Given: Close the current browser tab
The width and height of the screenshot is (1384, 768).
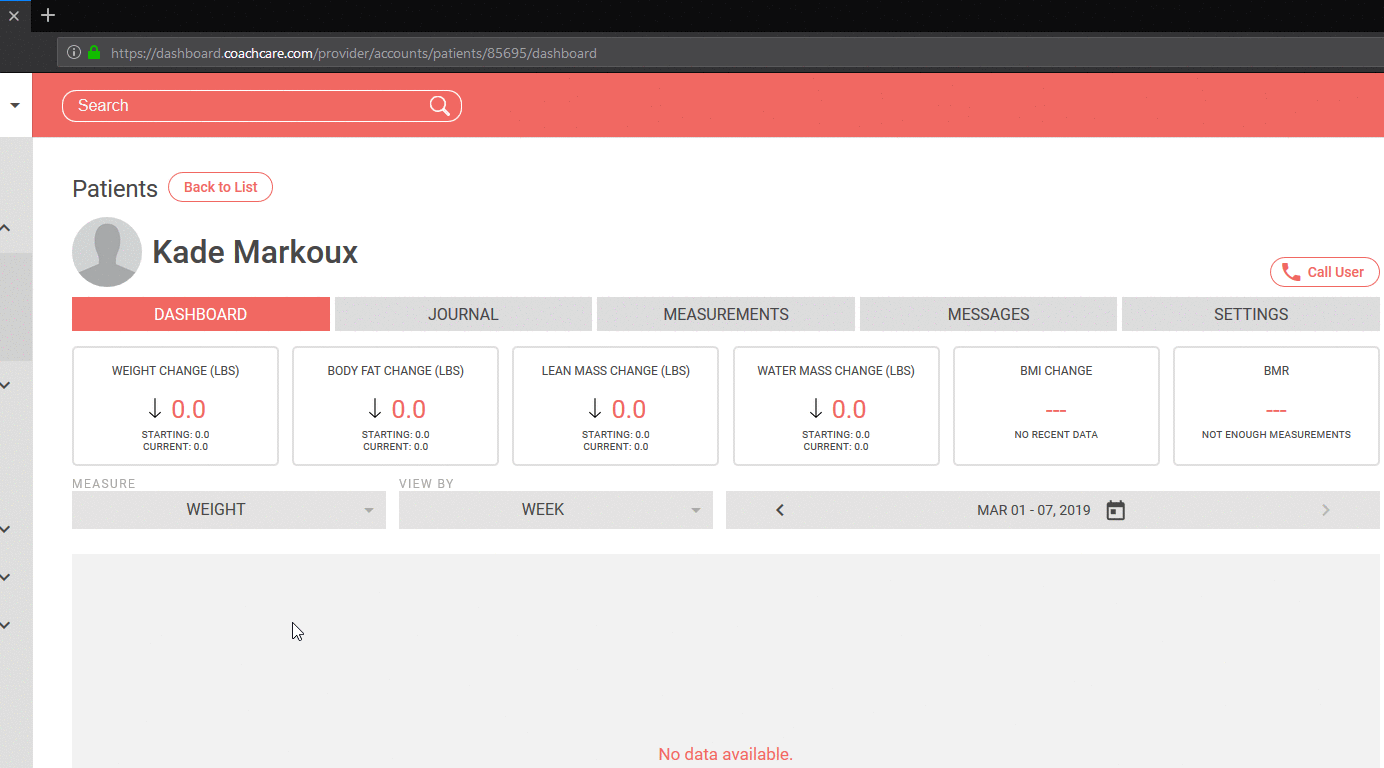Looking at the screenshot, I should click(x=14, y=16).
